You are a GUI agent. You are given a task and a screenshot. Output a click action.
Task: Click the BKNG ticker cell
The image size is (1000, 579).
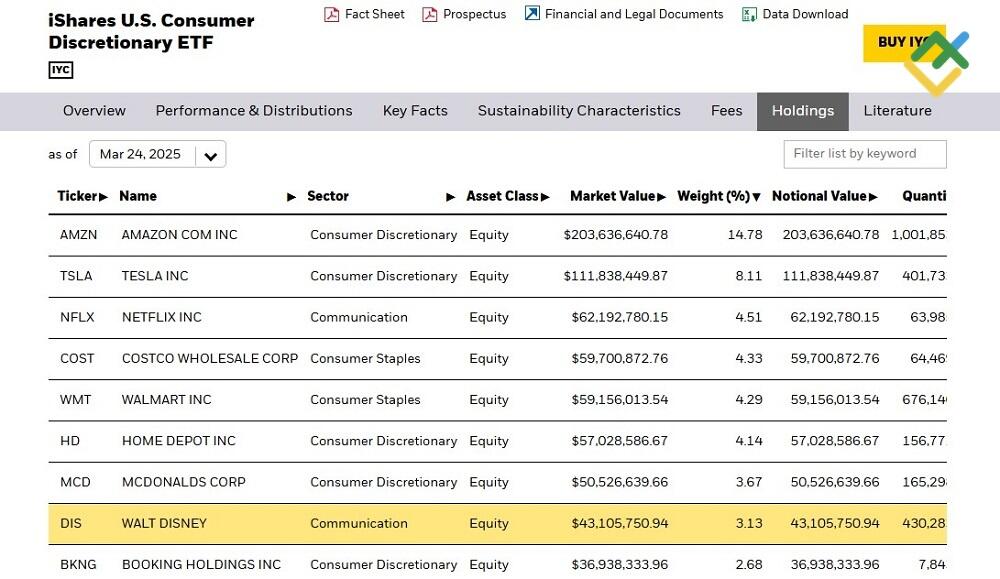tap(78, 564)
